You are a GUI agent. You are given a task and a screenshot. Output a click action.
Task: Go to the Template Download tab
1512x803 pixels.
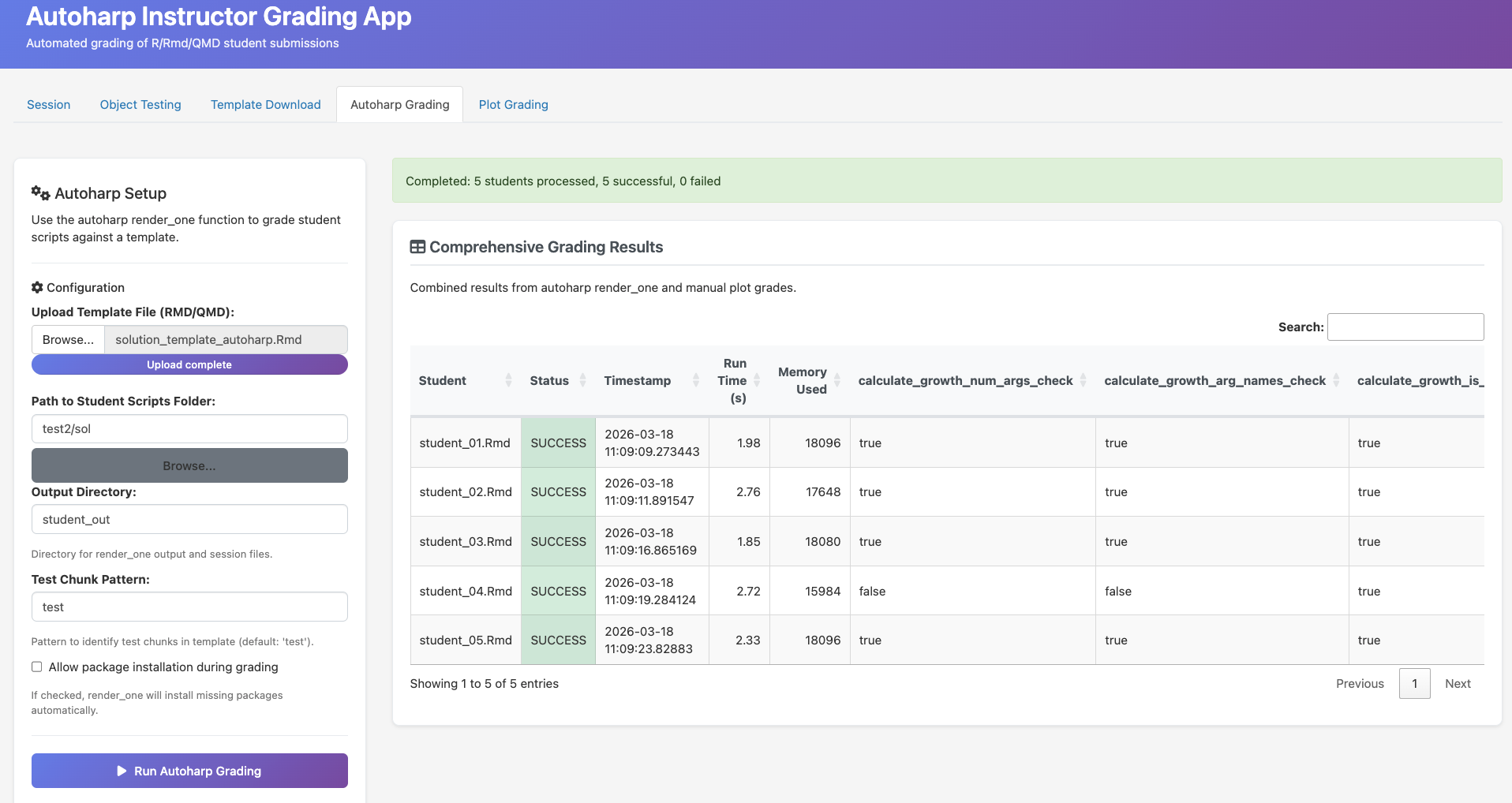[x=265, y=105]
